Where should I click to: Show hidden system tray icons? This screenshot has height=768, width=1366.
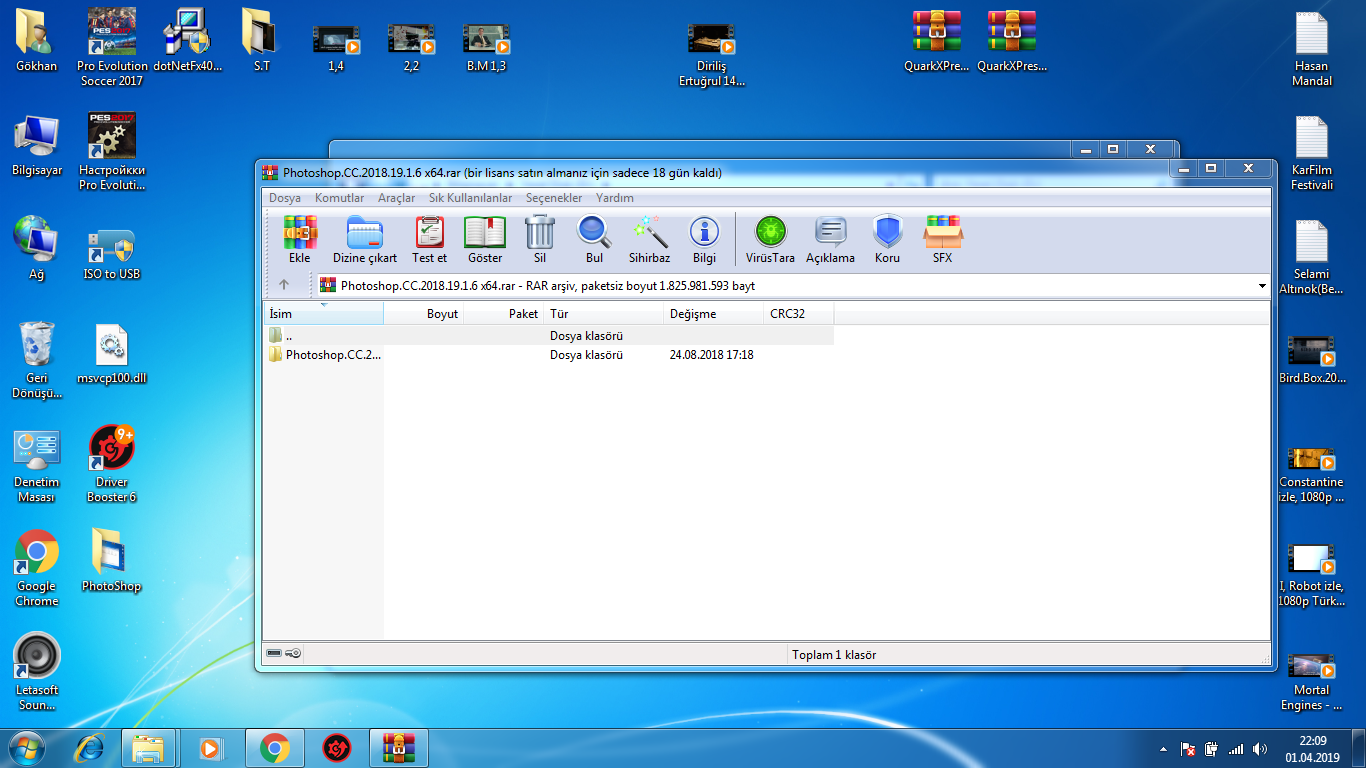tap(1162, 748)
